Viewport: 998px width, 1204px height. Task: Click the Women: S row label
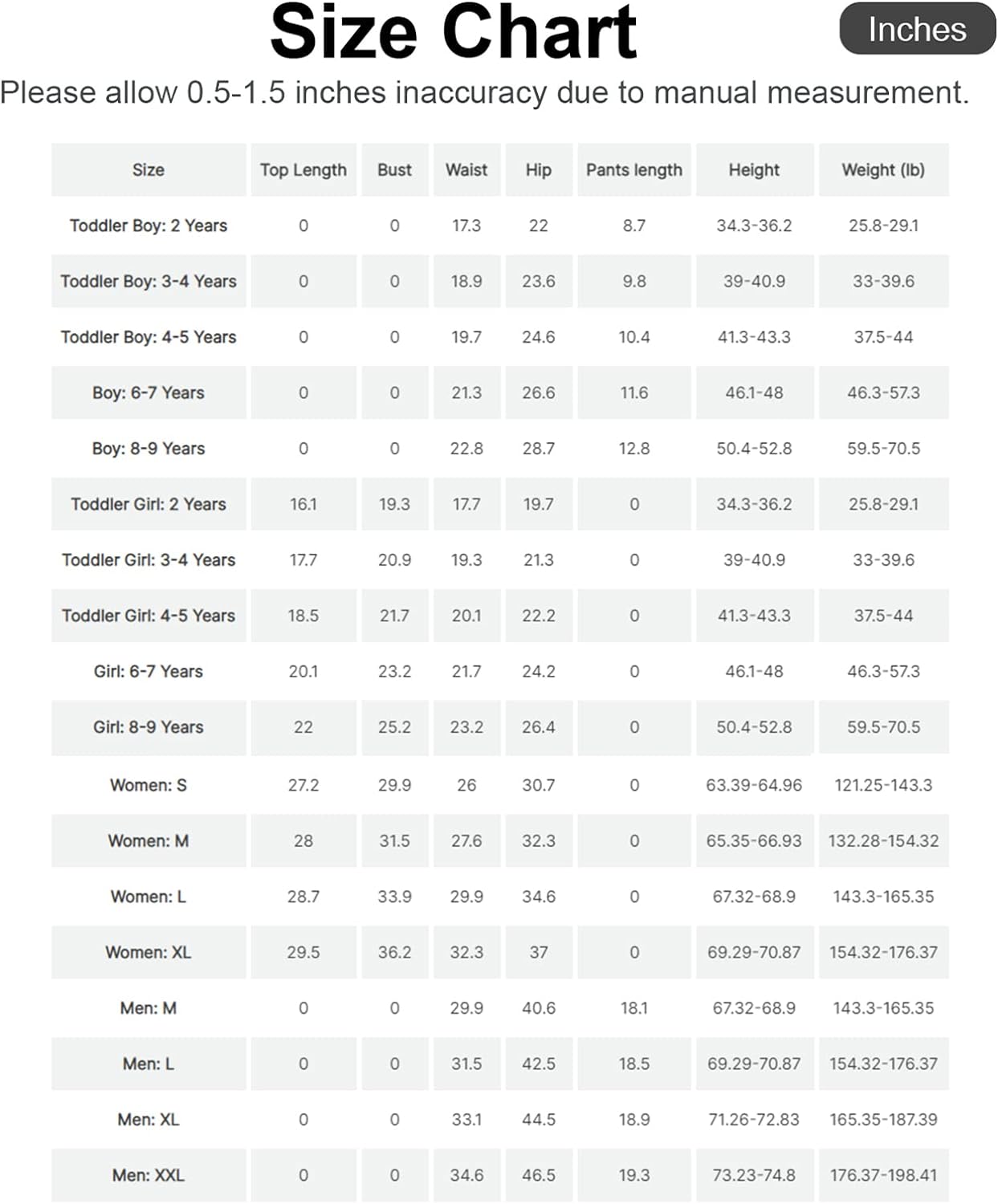coord(149,785)
